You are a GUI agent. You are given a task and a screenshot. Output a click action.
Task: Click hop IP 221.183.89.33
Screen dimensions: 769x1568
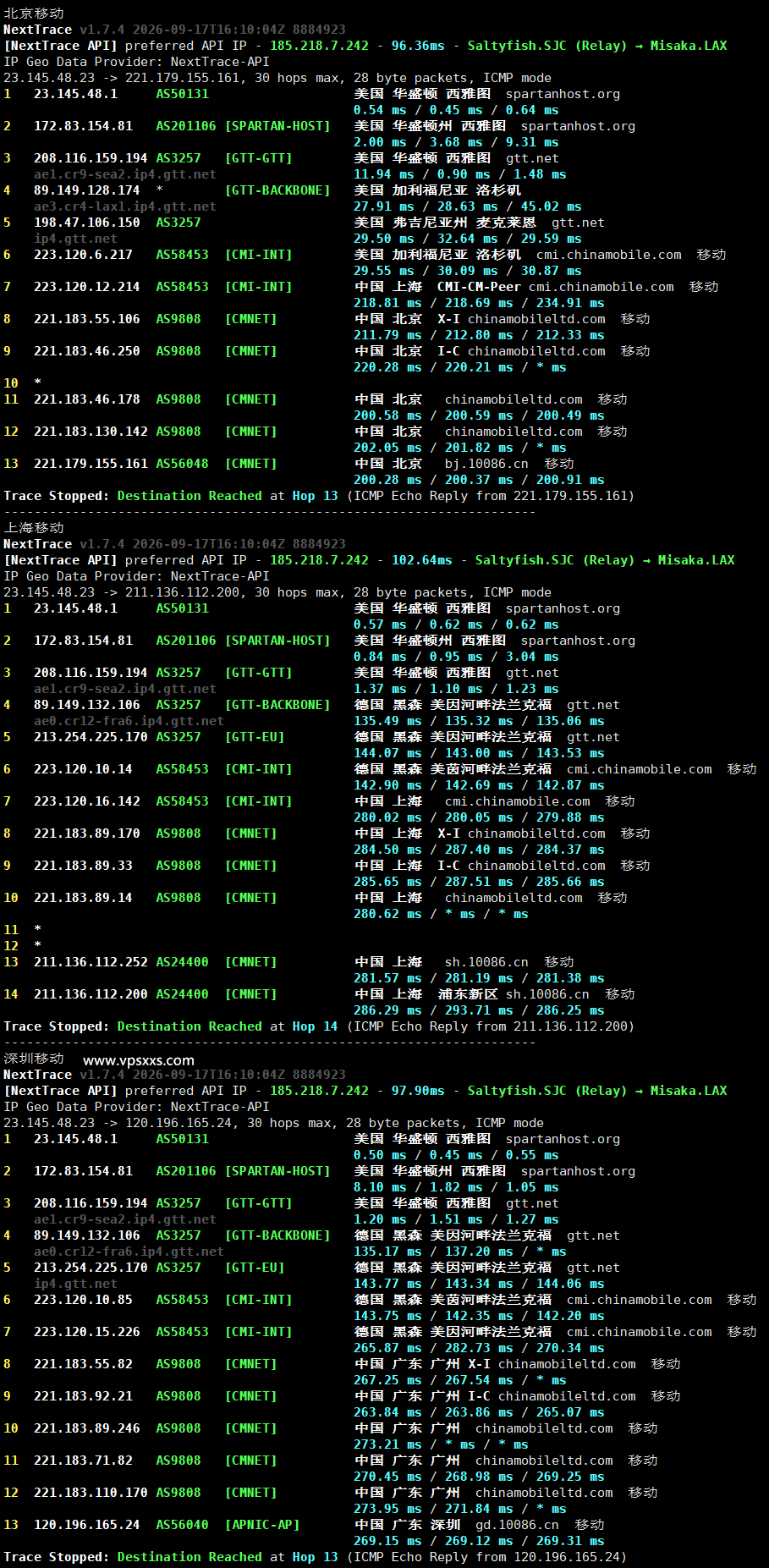click(x=83, y=866)
